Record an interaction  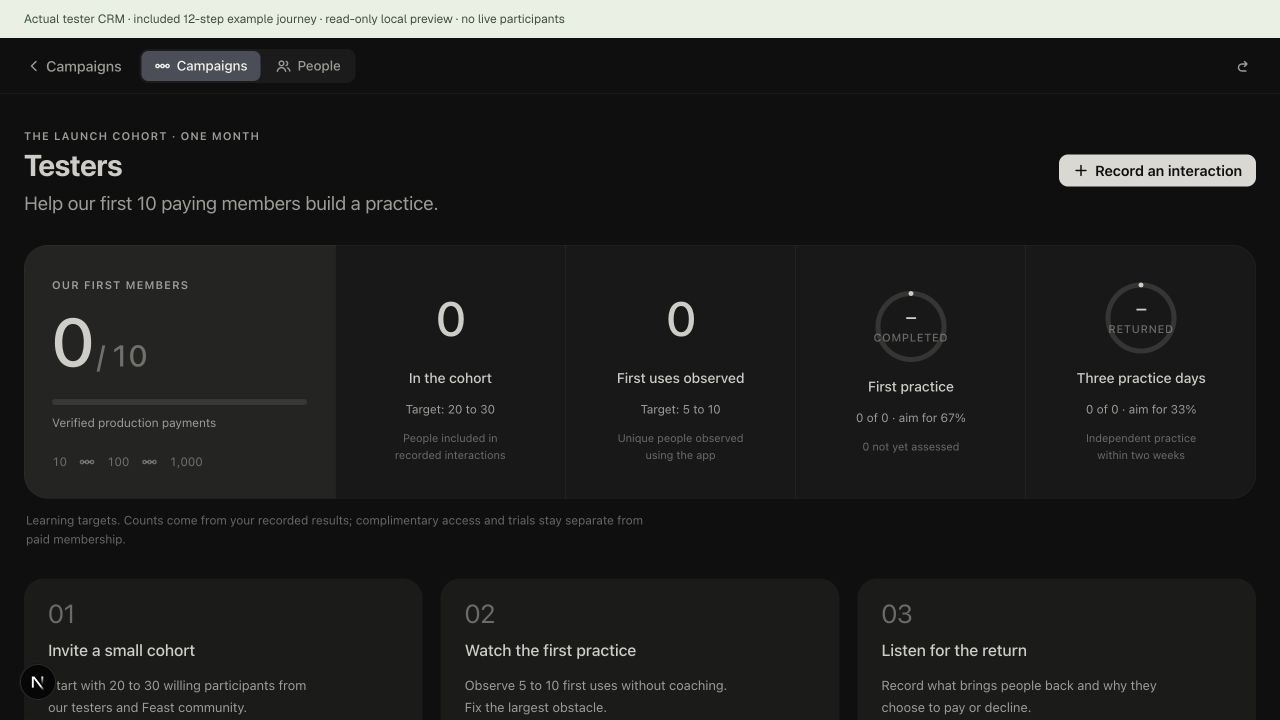tap(1157, 171)
